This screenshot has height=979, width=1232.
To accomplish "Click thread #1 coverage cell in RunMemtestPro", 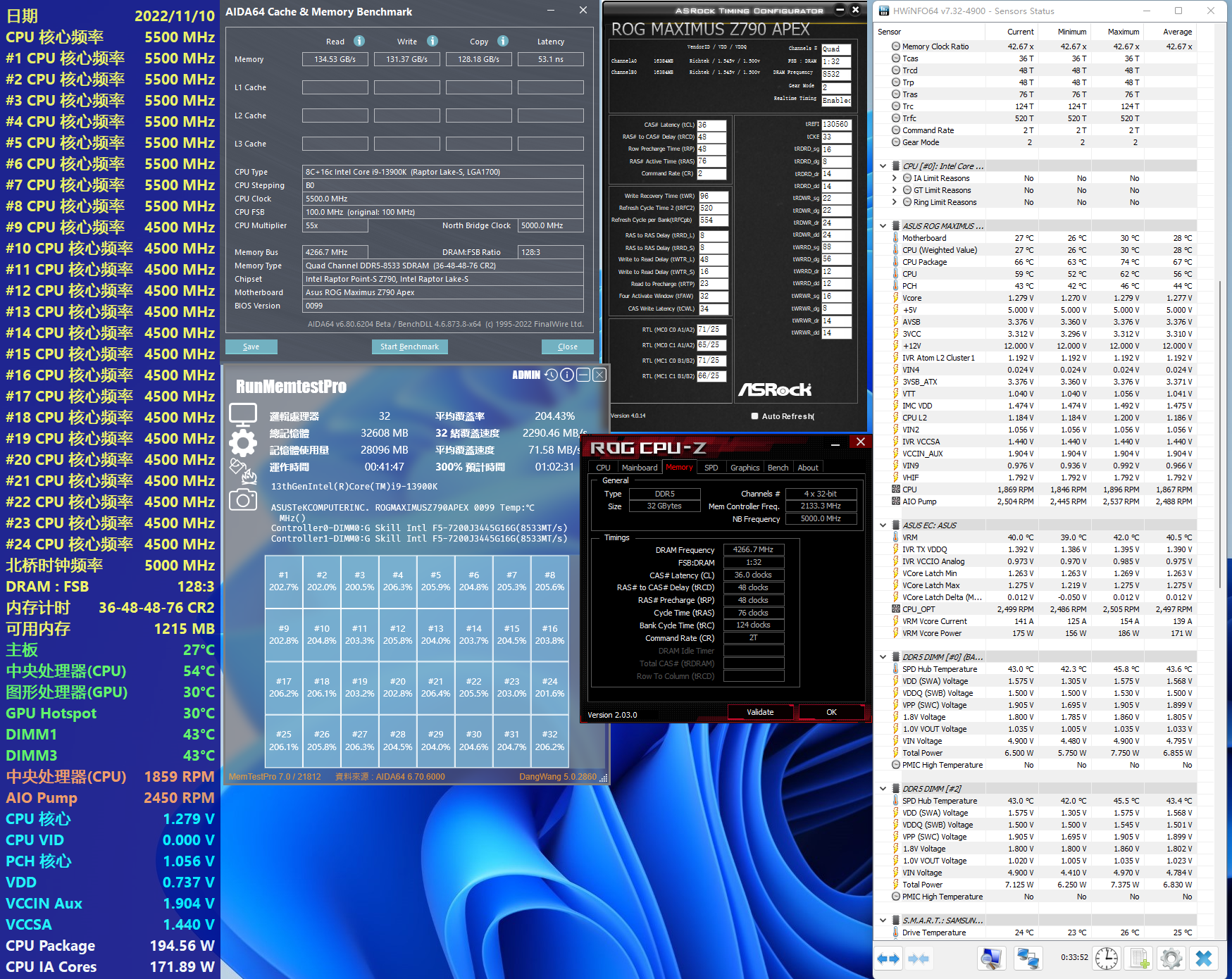I will pyautogui.click(x=283, y=582).
